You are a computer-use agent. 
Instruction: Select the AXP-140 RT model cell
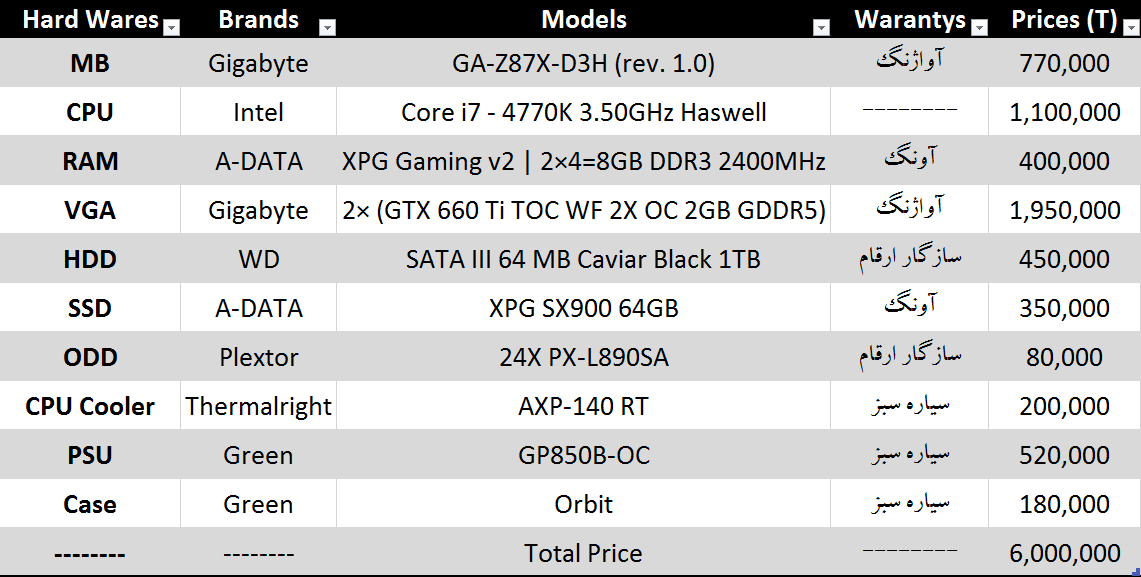pos(584,407)
